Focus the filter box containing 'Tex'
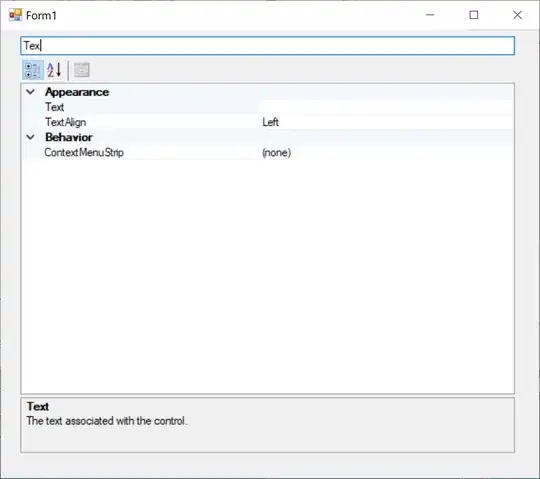 [268, 46]
